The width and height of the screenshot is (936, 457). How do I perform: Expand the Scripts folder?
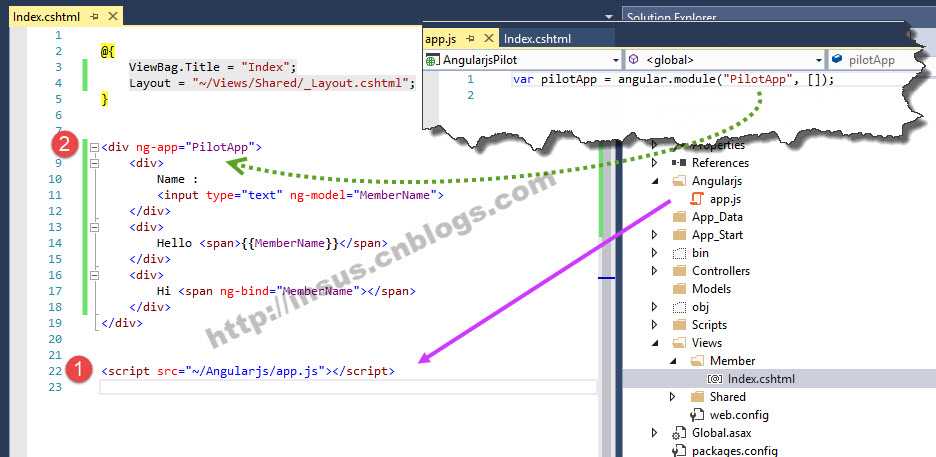(x=655, y=325)
